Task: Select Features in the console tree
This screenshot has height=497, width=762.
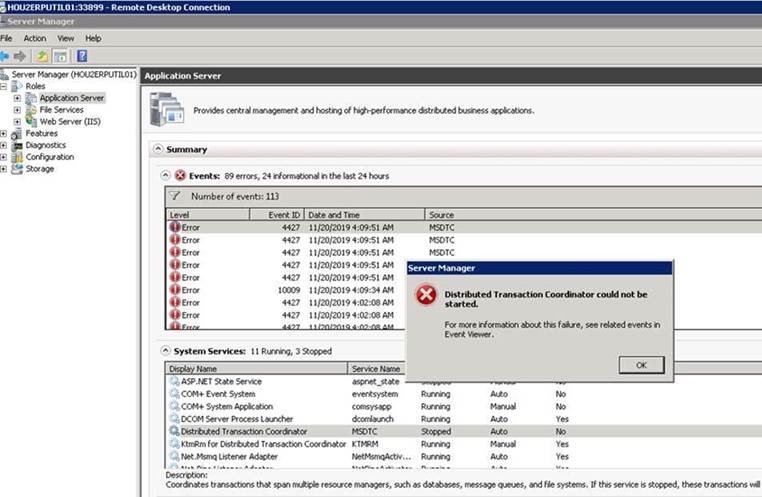Action: pos(41,133)
